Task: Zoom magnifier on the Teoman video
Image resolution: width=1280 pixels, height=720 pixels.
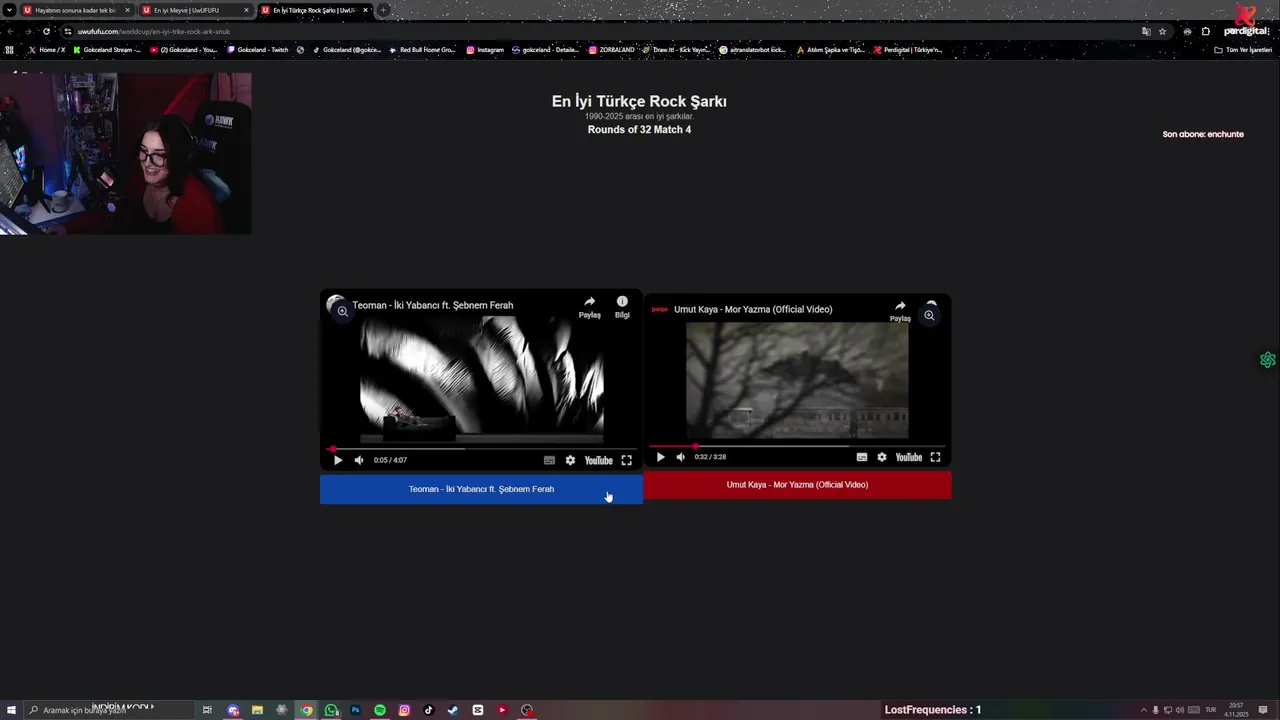Action: tap(342, 311)
